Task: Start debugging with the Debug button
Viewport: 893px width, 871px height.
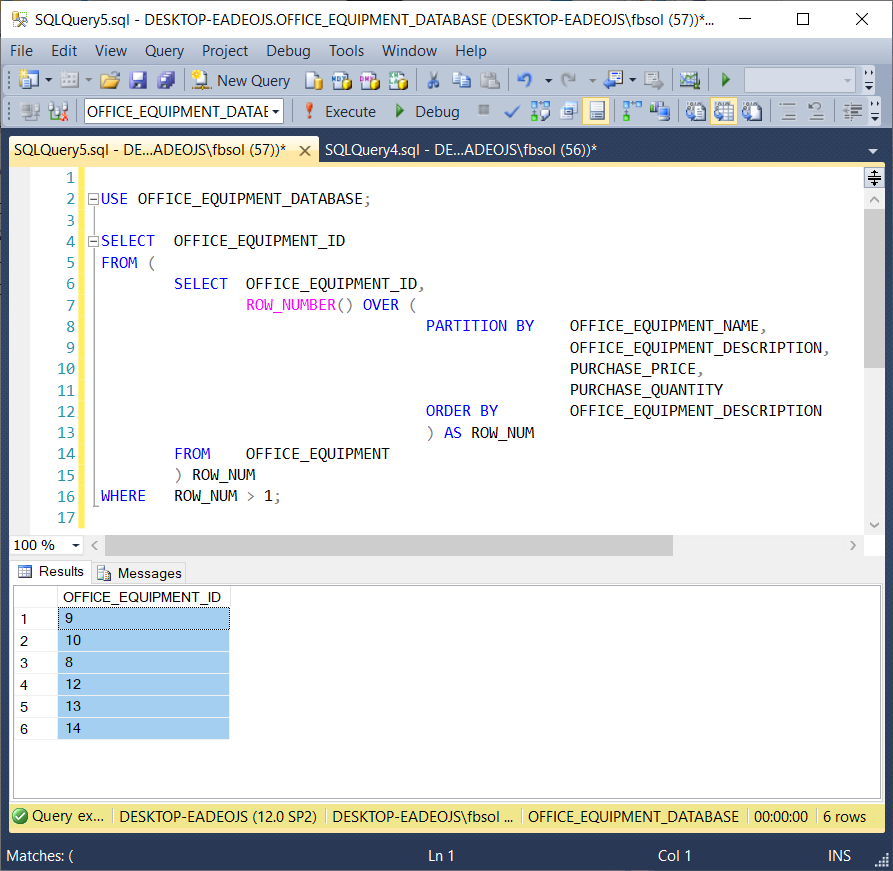Action: (x=427, y=111)
